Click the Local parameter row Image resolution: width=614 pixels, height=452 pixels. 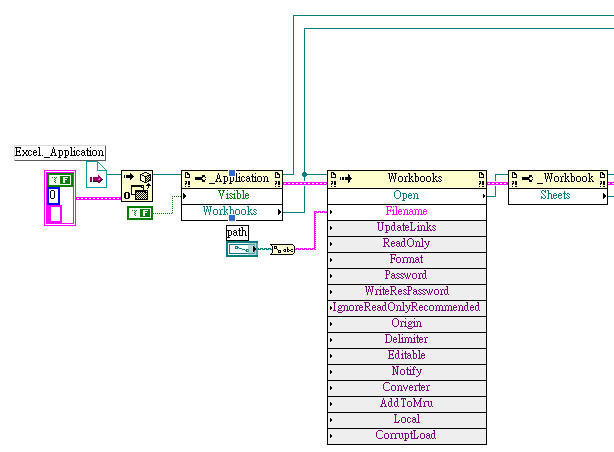point(407,419)
